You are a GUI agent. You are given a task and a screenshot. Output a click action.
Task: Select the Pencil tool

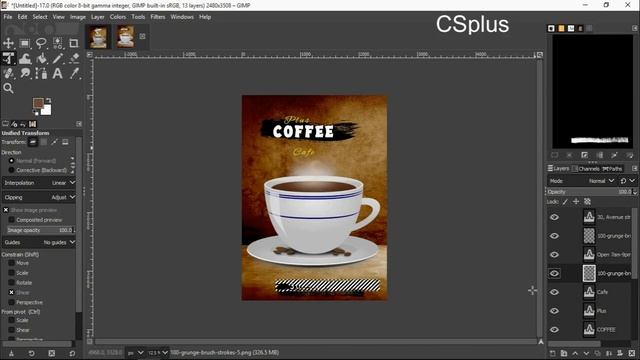tap(58, 58)
